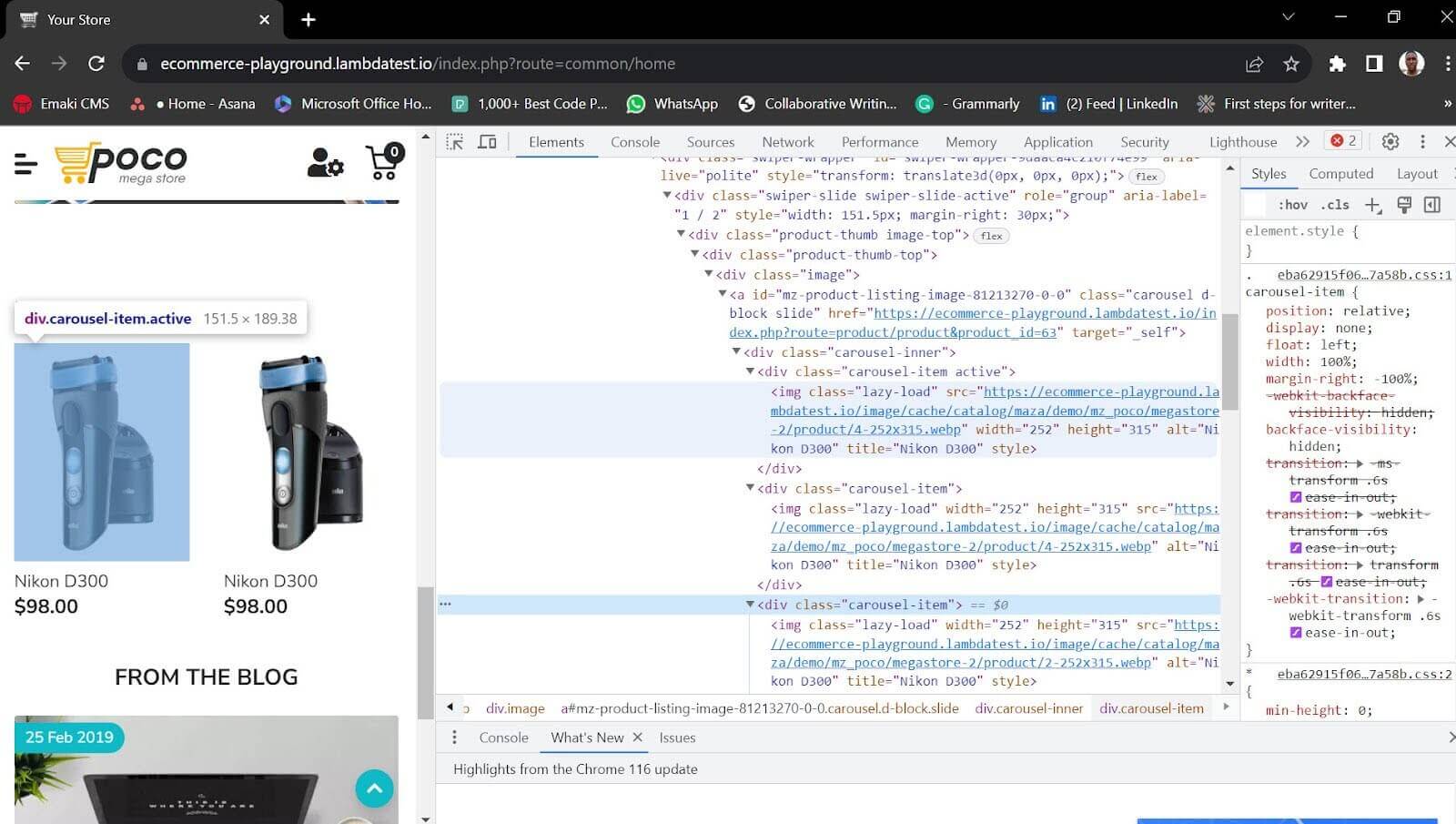Open hidden panel tabs via the >> chevron

(x=1303, y=141)
